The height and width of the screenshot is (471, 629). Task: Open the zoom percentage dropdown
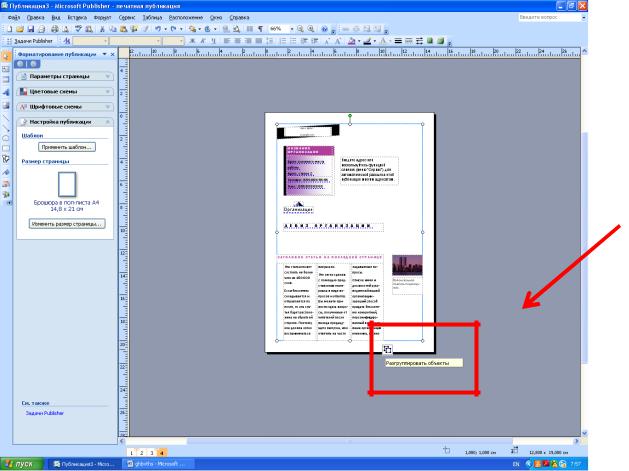coord(292,29)
